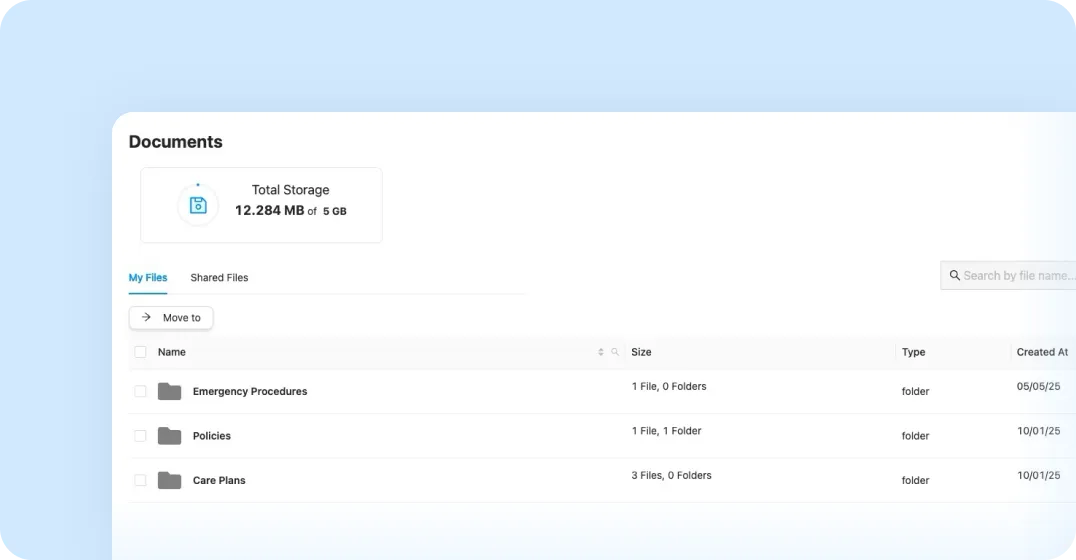Click the Name column header
Viewport: 1076px width, 560px height.
172,352
